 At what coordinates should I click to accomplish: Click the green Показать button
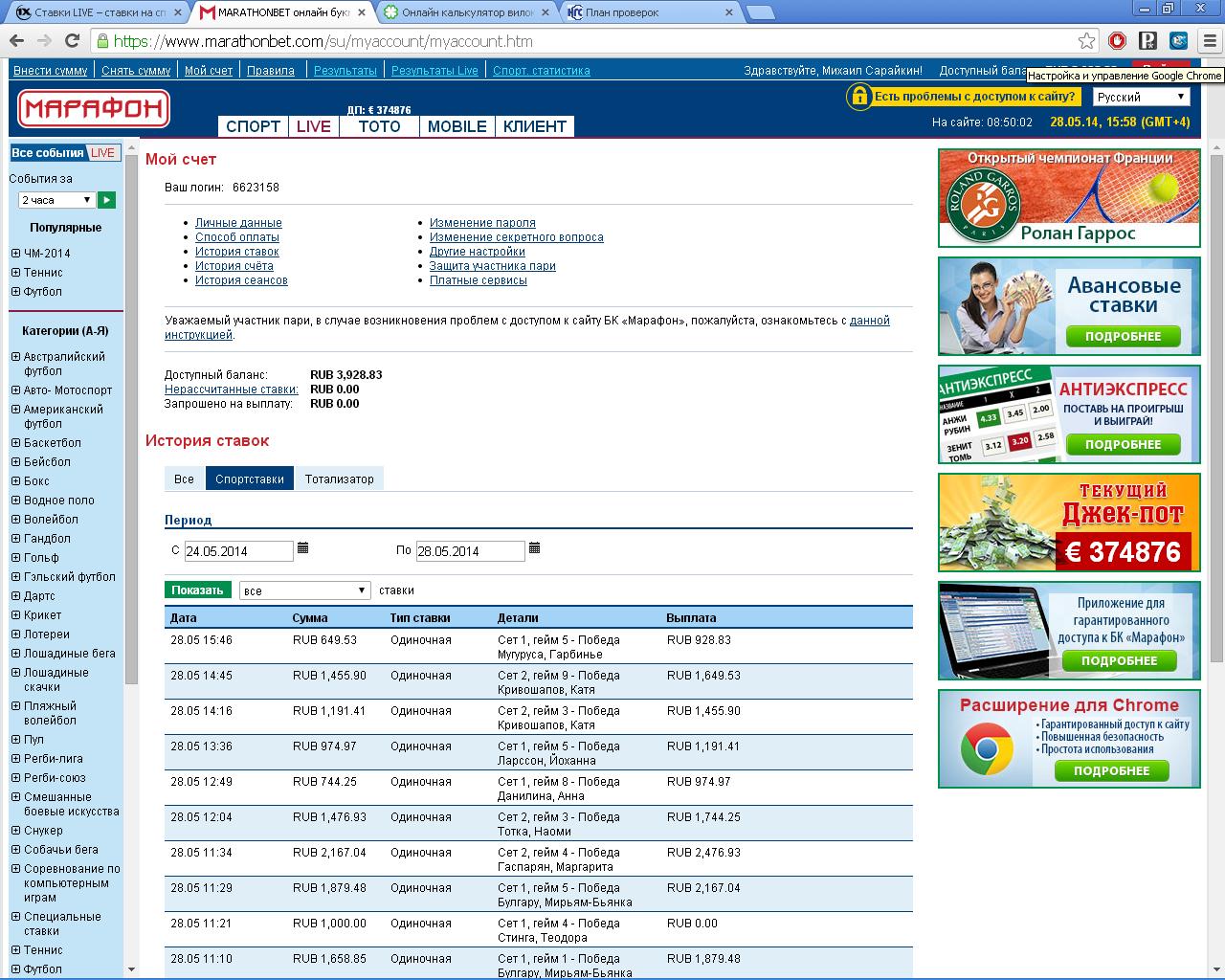tap(197, 590)
